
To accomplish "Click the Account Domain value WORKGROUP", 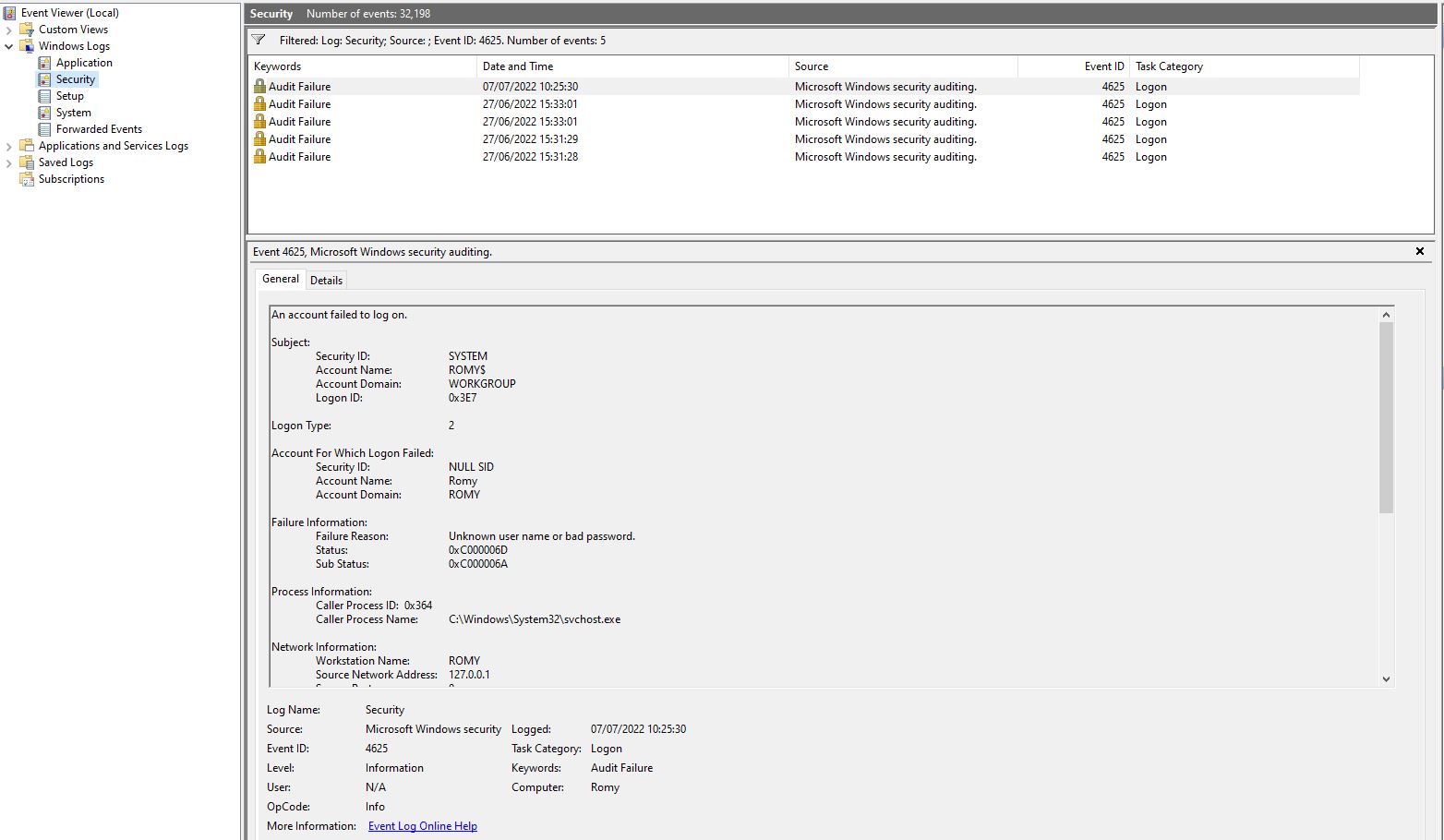I will pos(482,384).
